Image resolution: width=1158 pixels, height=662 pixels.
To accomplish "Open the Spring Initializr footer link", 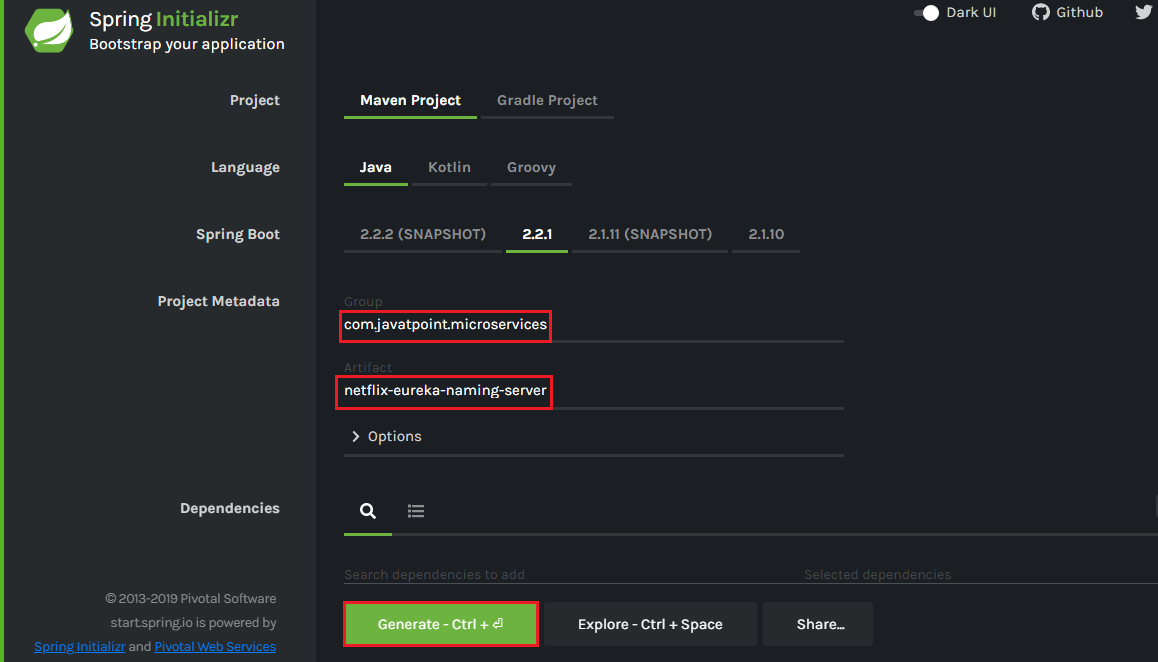I will (x=80, y=646).
